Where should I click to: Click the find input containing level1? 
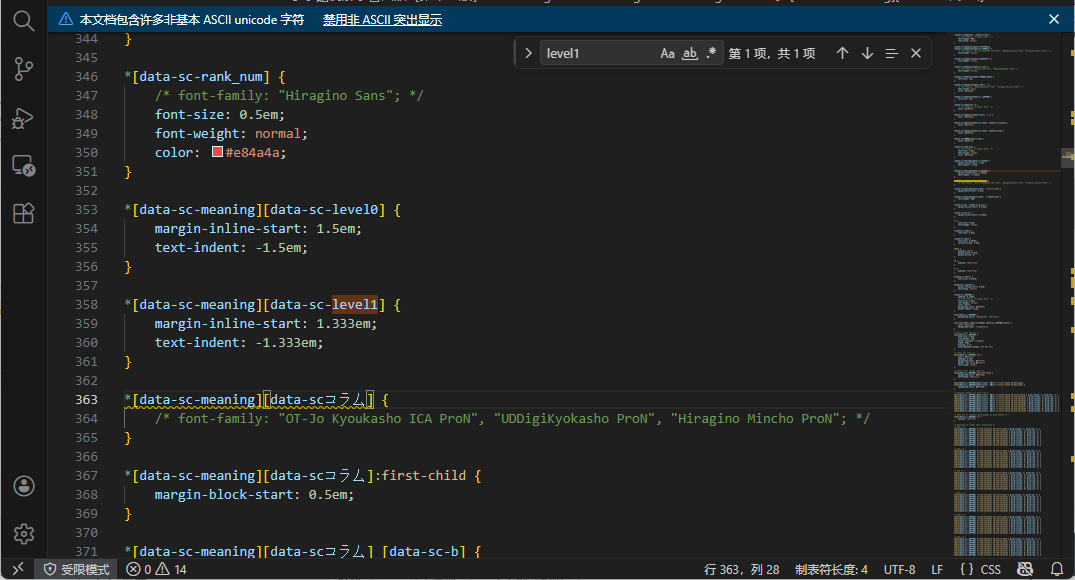pyautogui.click(x=598, y=53)
